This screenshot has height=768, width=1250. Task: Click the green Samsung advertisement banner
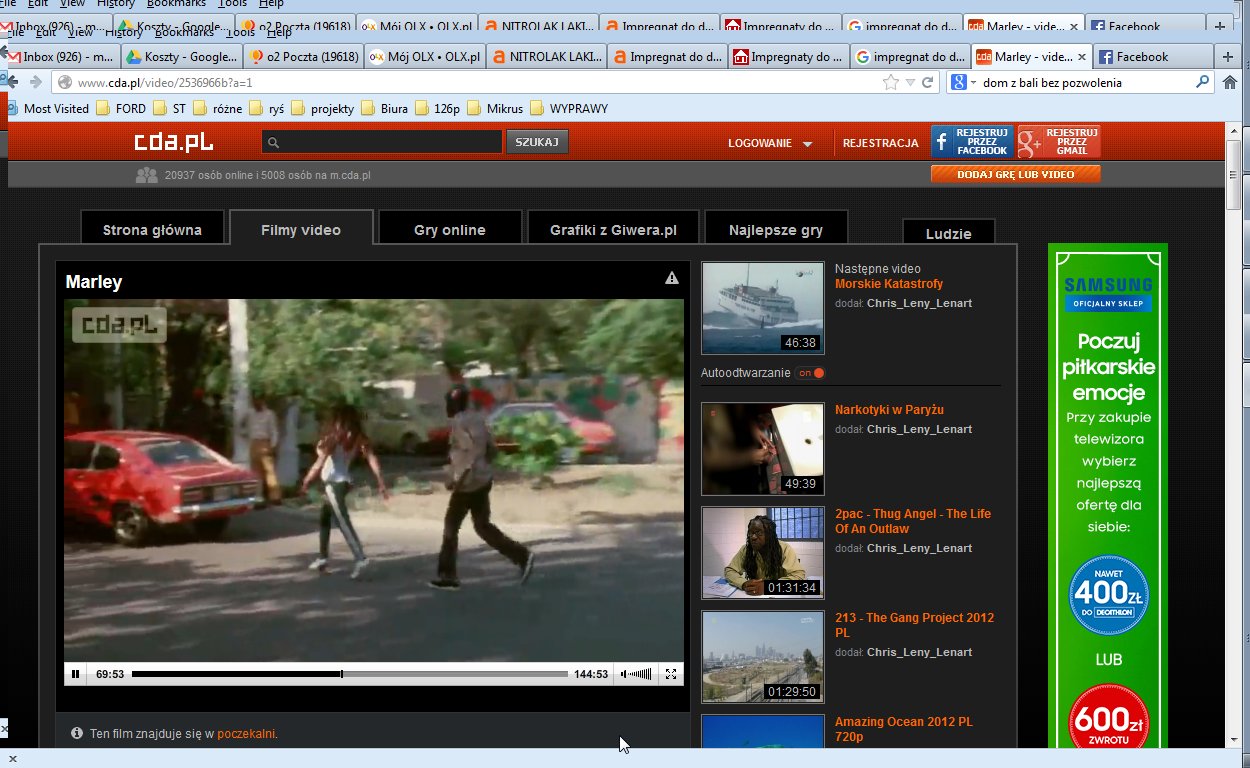(1108, 496)
